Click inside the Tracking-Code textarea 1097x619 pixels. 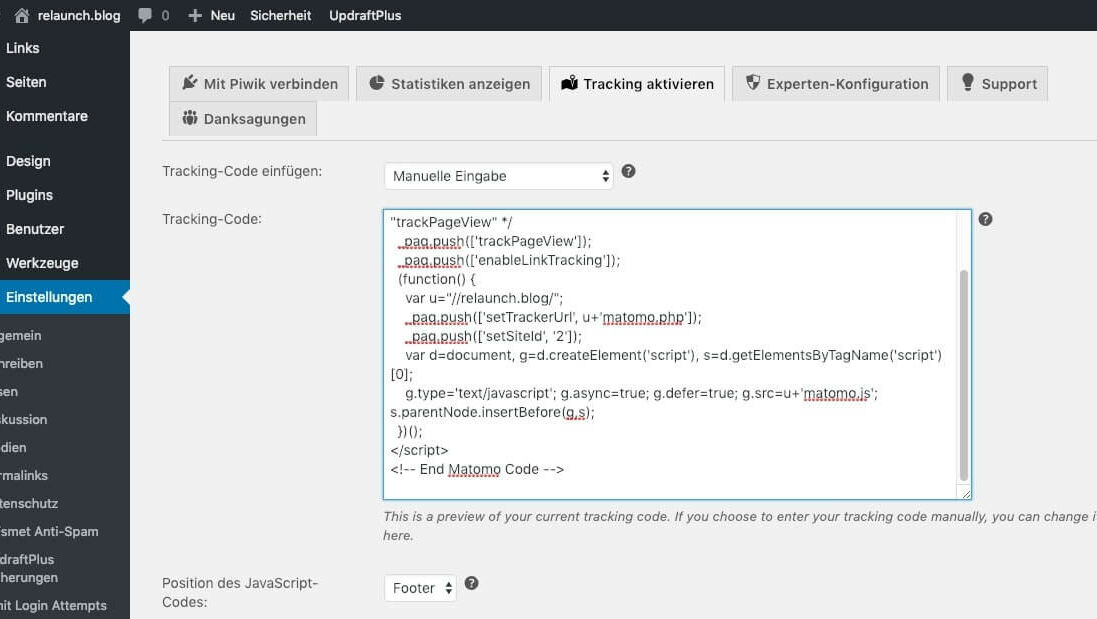point(677,355)
